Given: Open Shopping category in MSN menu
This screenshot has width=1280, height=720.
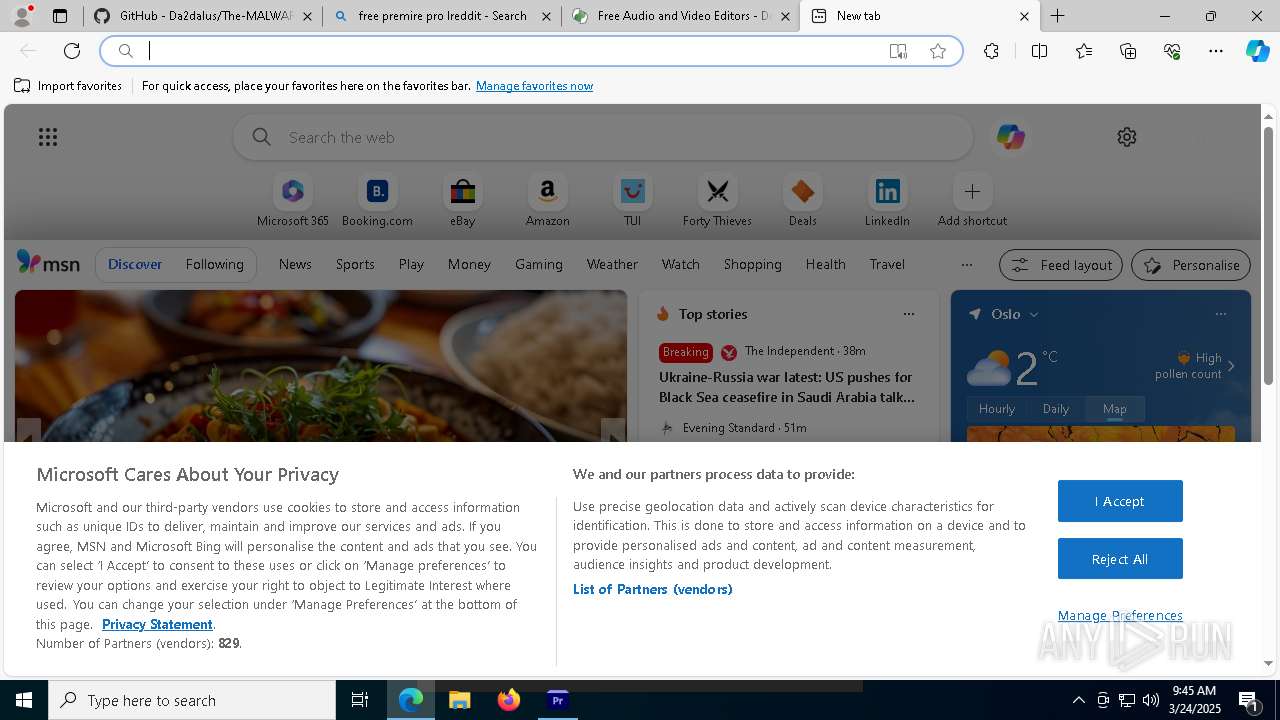Looking at the screenshot, I should [753, 264].
